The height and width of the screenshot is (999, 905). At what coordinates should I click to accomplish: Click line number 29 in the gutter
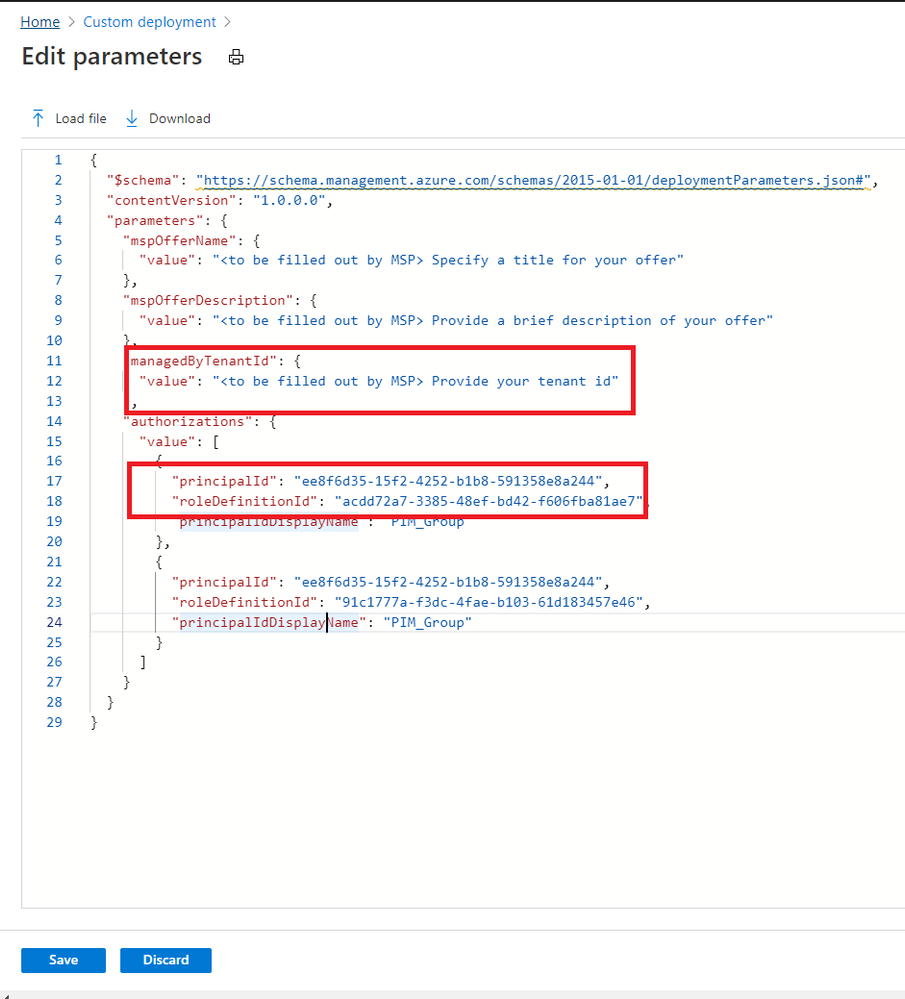coord(54,722)
